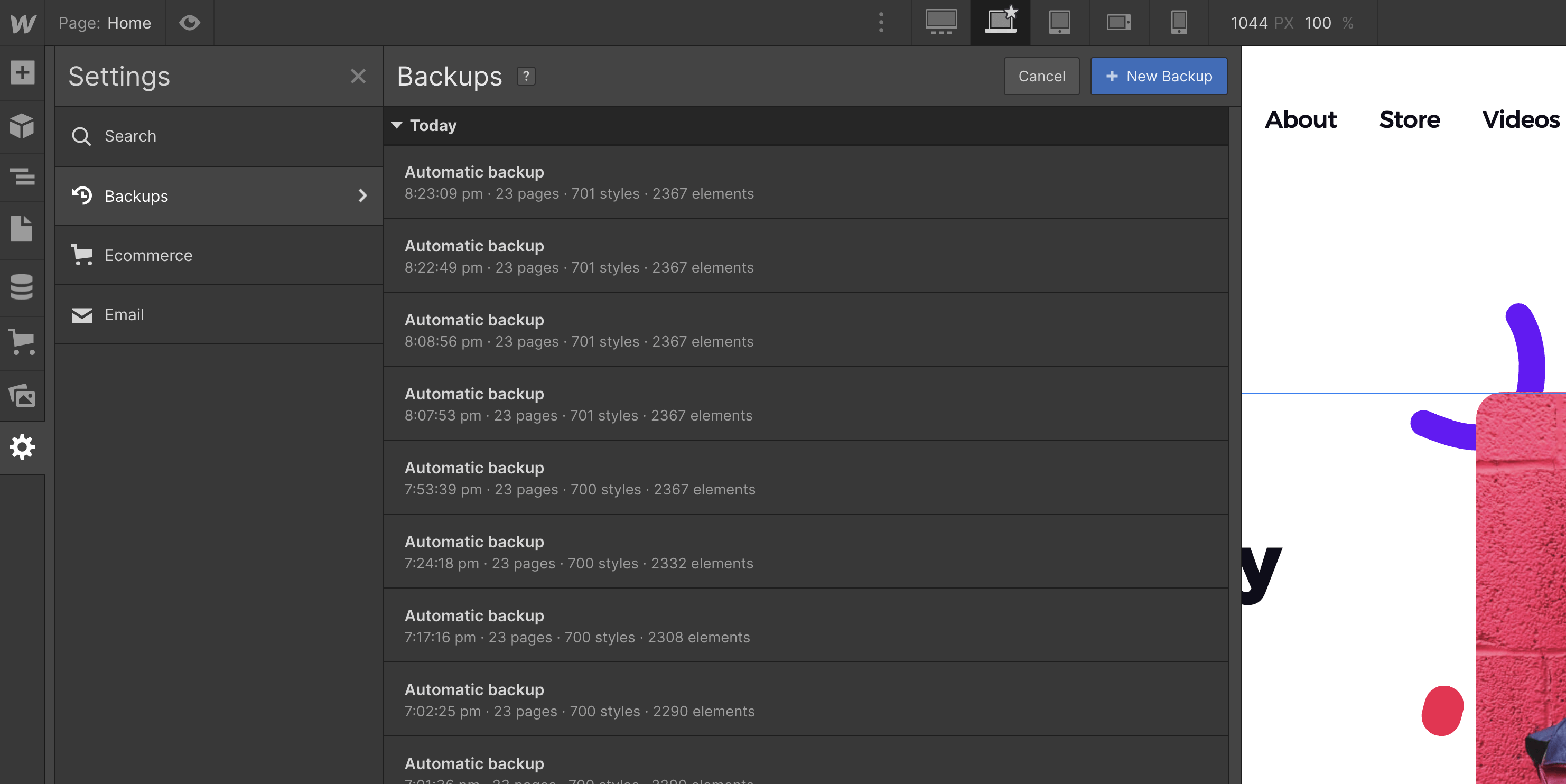Open the CMS Collections panel
This screenshot has width=1566, height=784.
coord(22,287)
